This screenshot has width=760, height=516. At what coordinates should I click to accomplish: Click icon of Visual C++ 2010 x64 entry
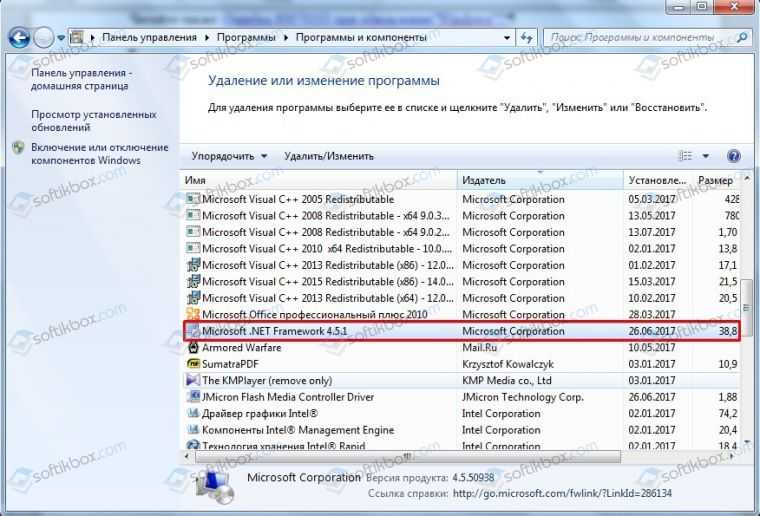click(193, 248)
